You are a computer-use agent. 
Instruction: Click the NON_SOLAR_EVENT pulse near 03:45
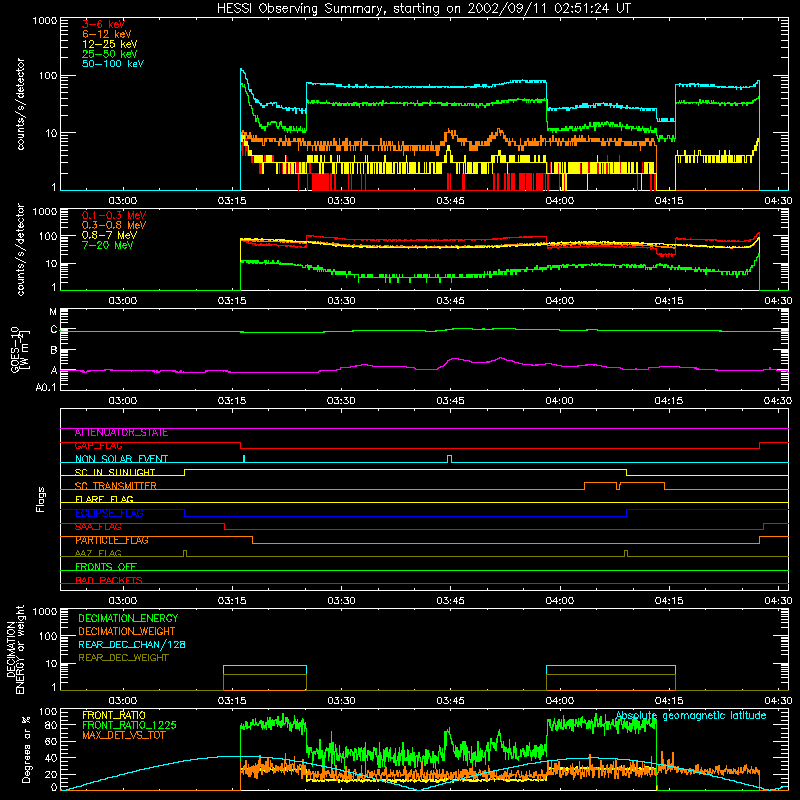pos(449,459)
